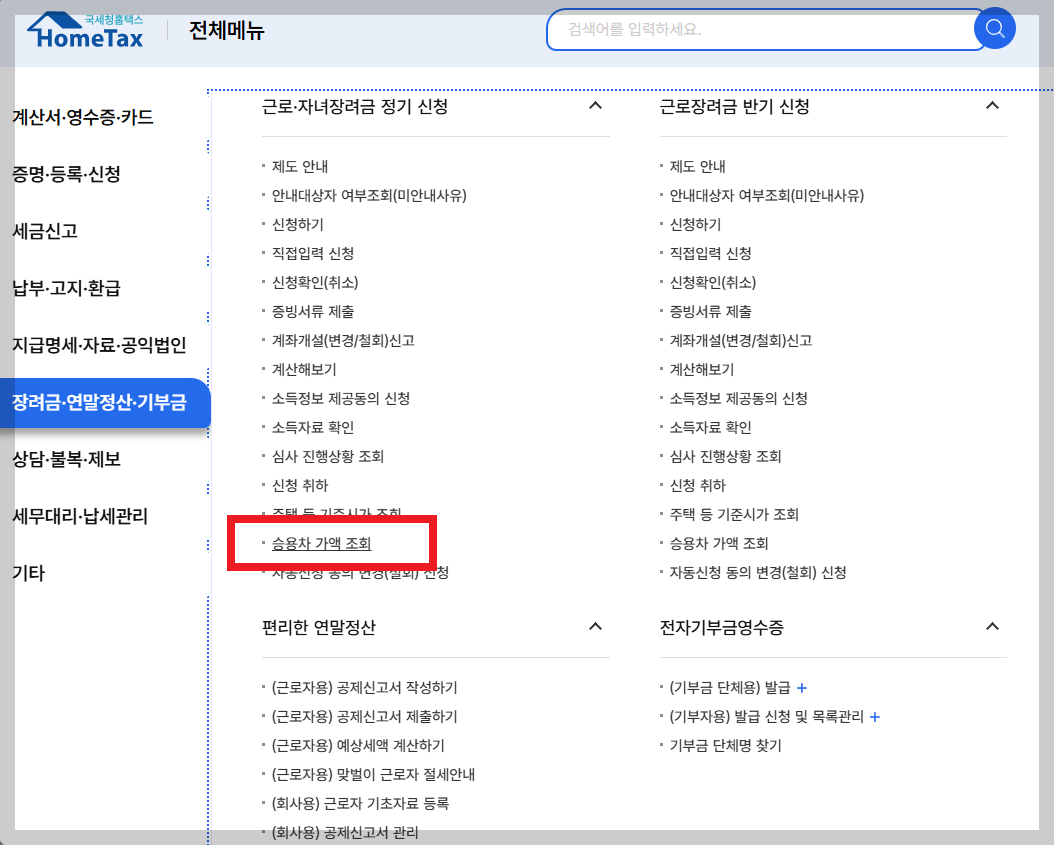
Task: Collapse the 근로·자녀장려금 정기 신청 section
Action: pyautogui.click(x=596, y=106)
